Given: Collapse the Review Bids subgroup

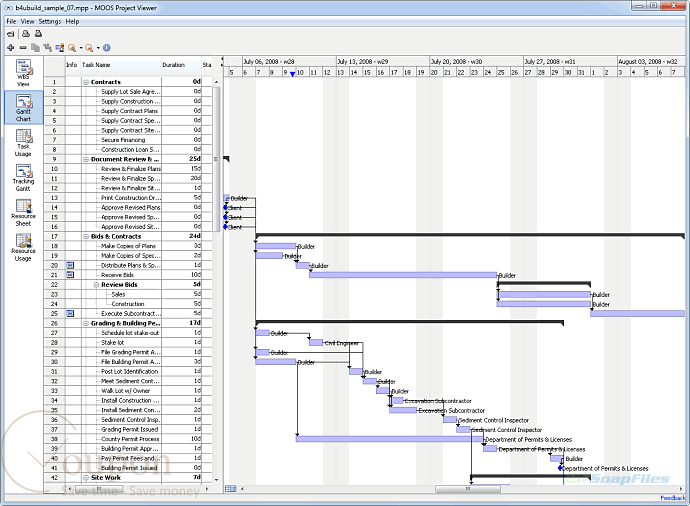Looking at the screenshot, I should tap(96, 285).
